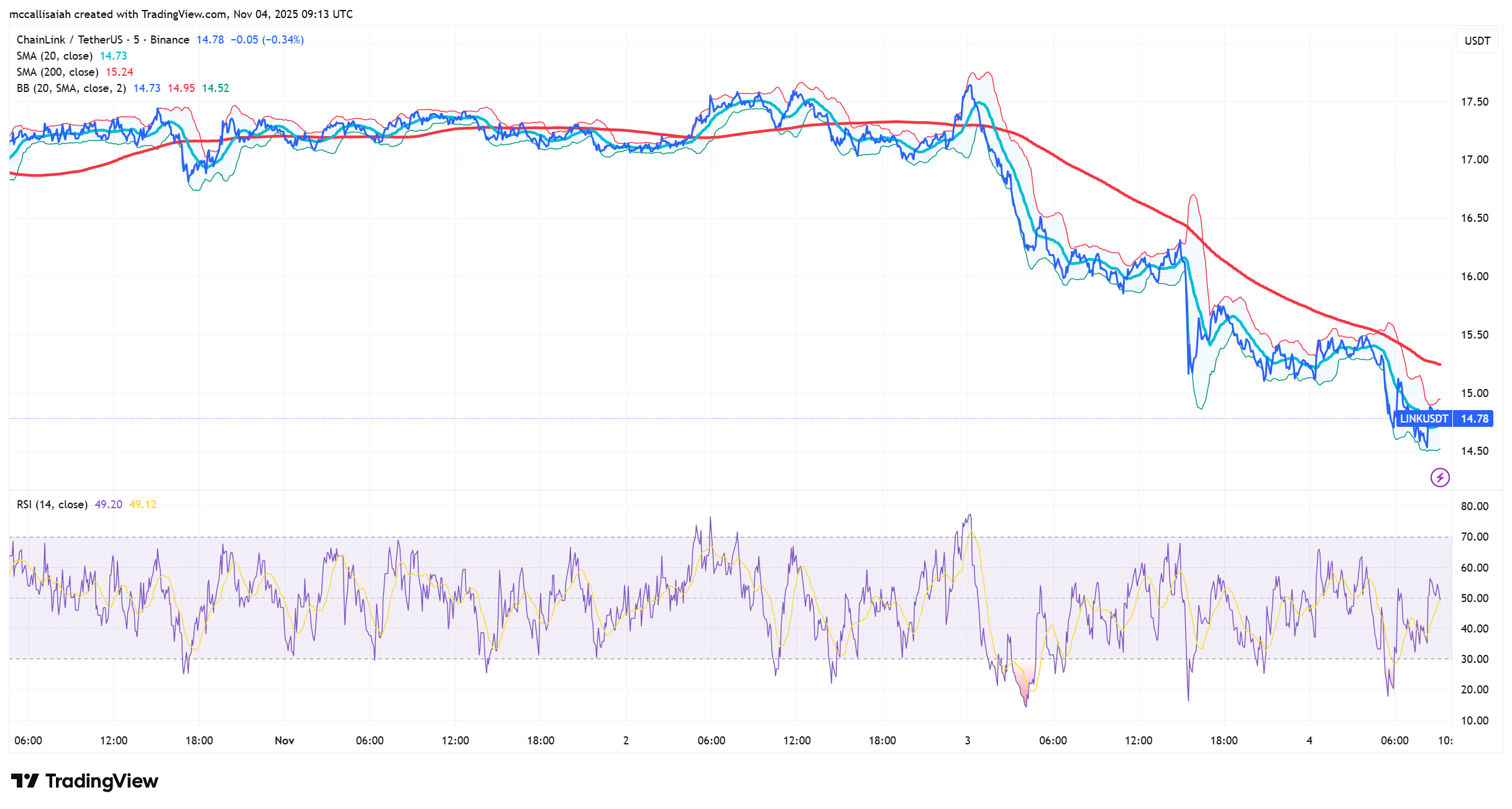Viewport: 1512px width, 809px height.
Task: Click the Nov date label on time axis
Action: click(x=285, y=741)
